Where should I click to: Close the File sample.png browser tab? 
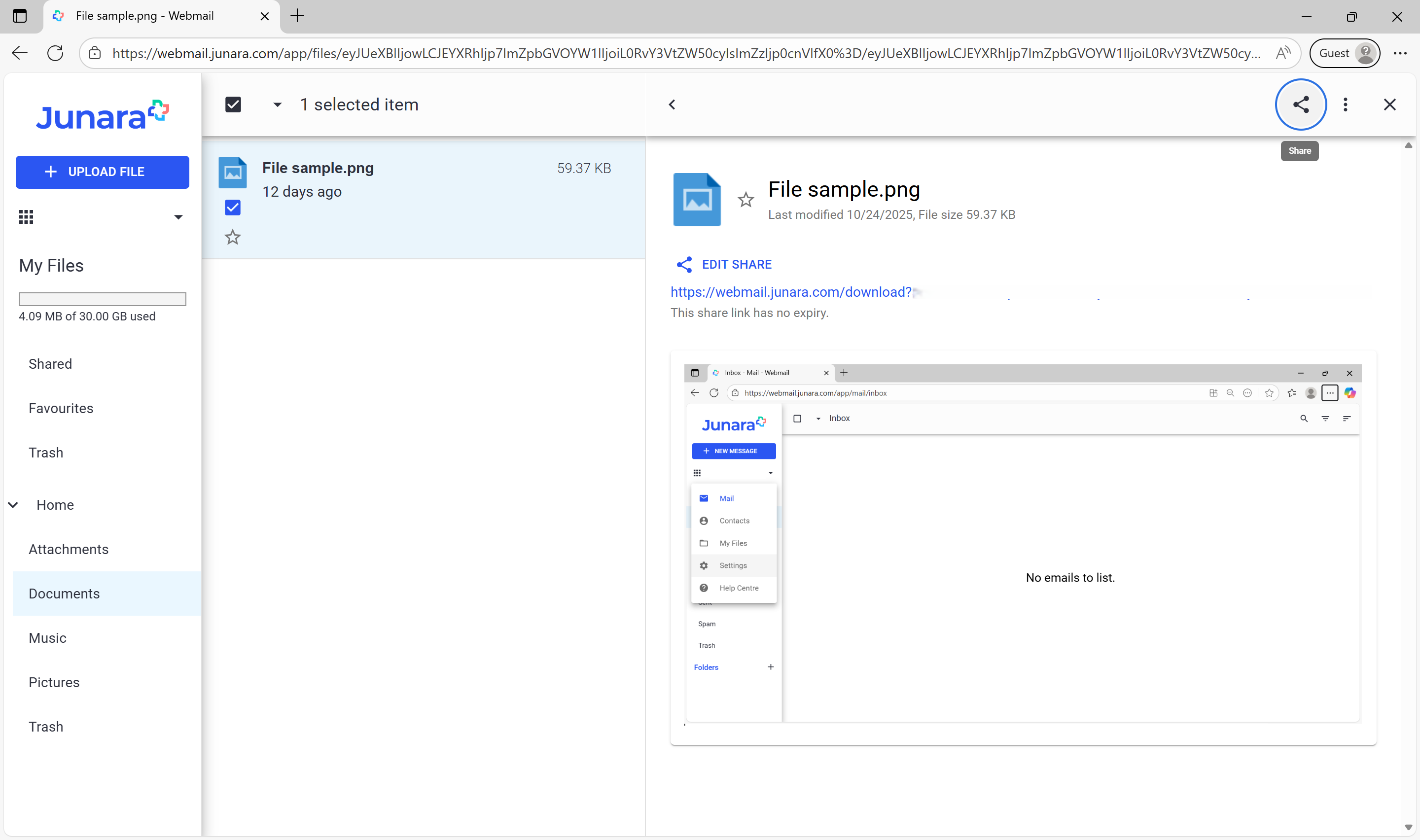click(x=264, y=16)
